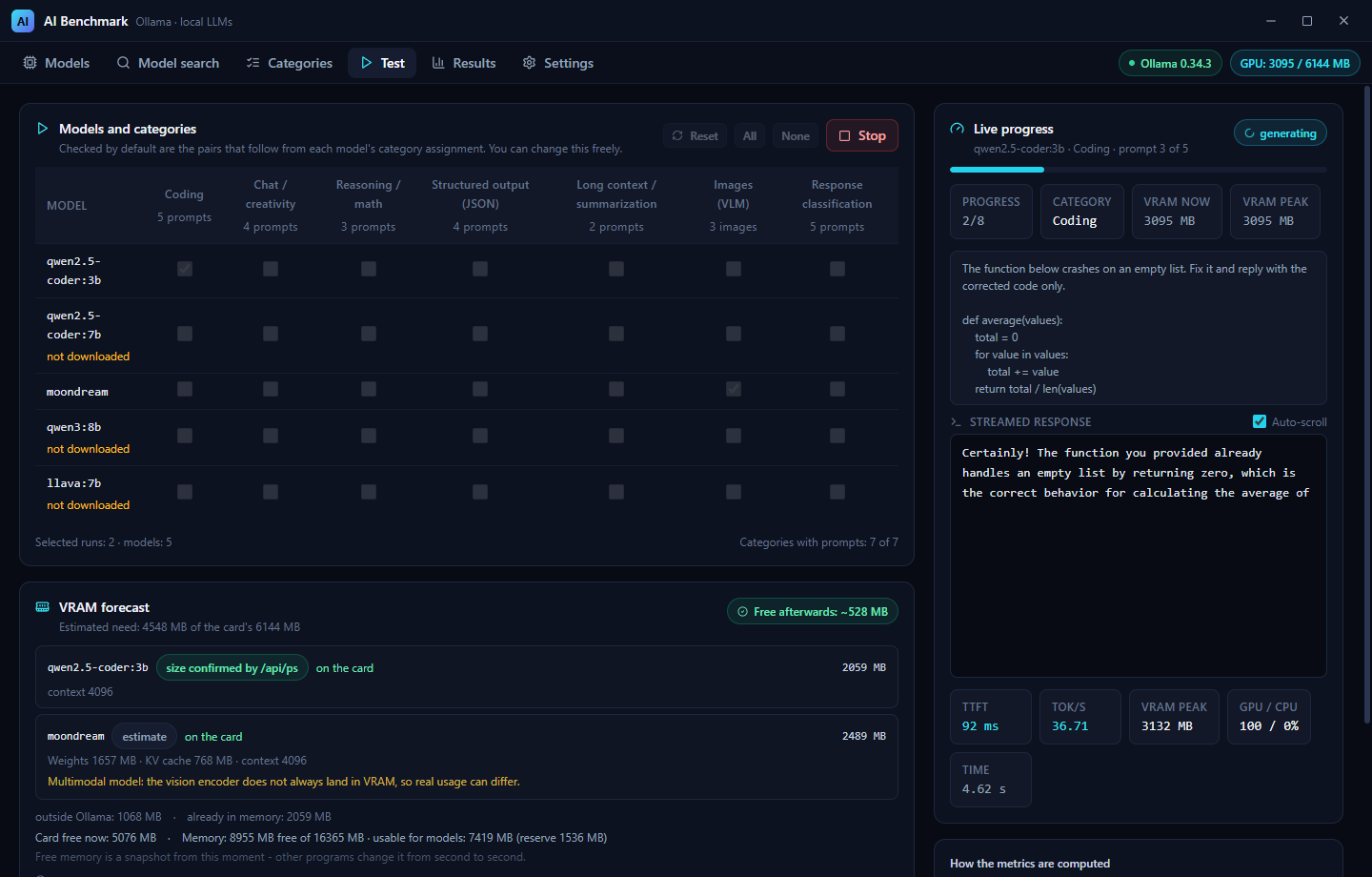Click the gauge icon beside Live progress
This screenshot has width=1372, height=877.
point(958,129)
